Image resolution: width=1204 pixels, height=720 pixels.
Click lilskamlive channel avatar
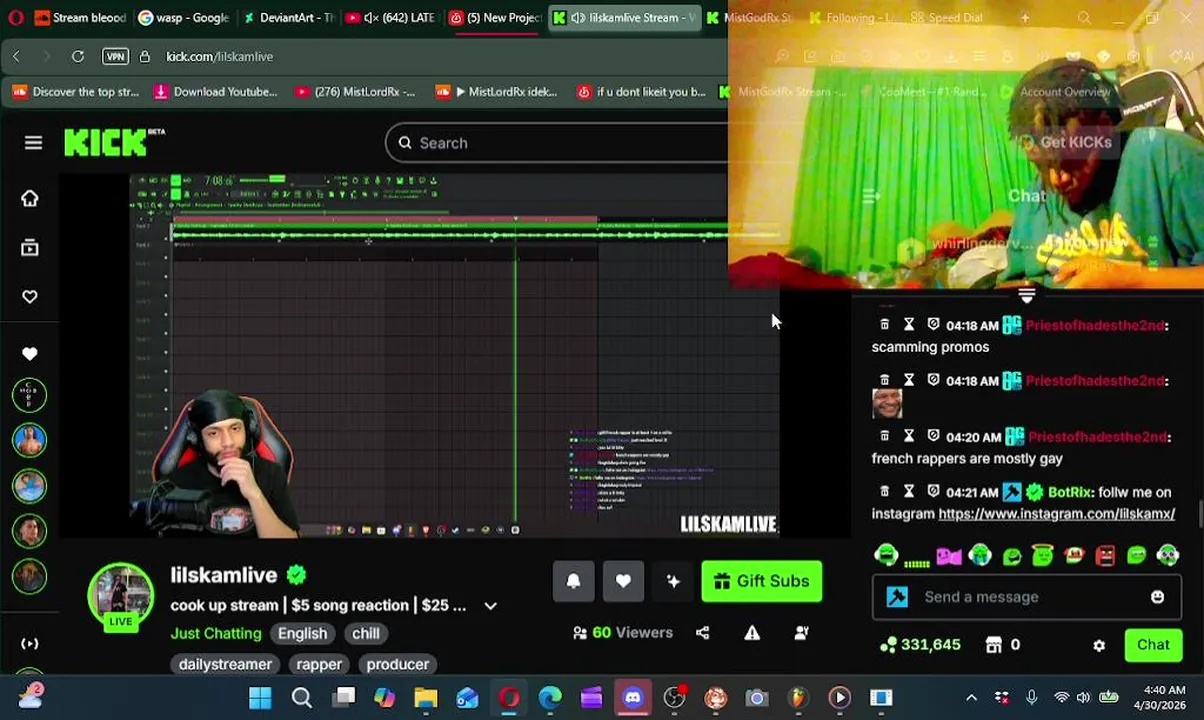pyautogui.click(x=120, y=595)
